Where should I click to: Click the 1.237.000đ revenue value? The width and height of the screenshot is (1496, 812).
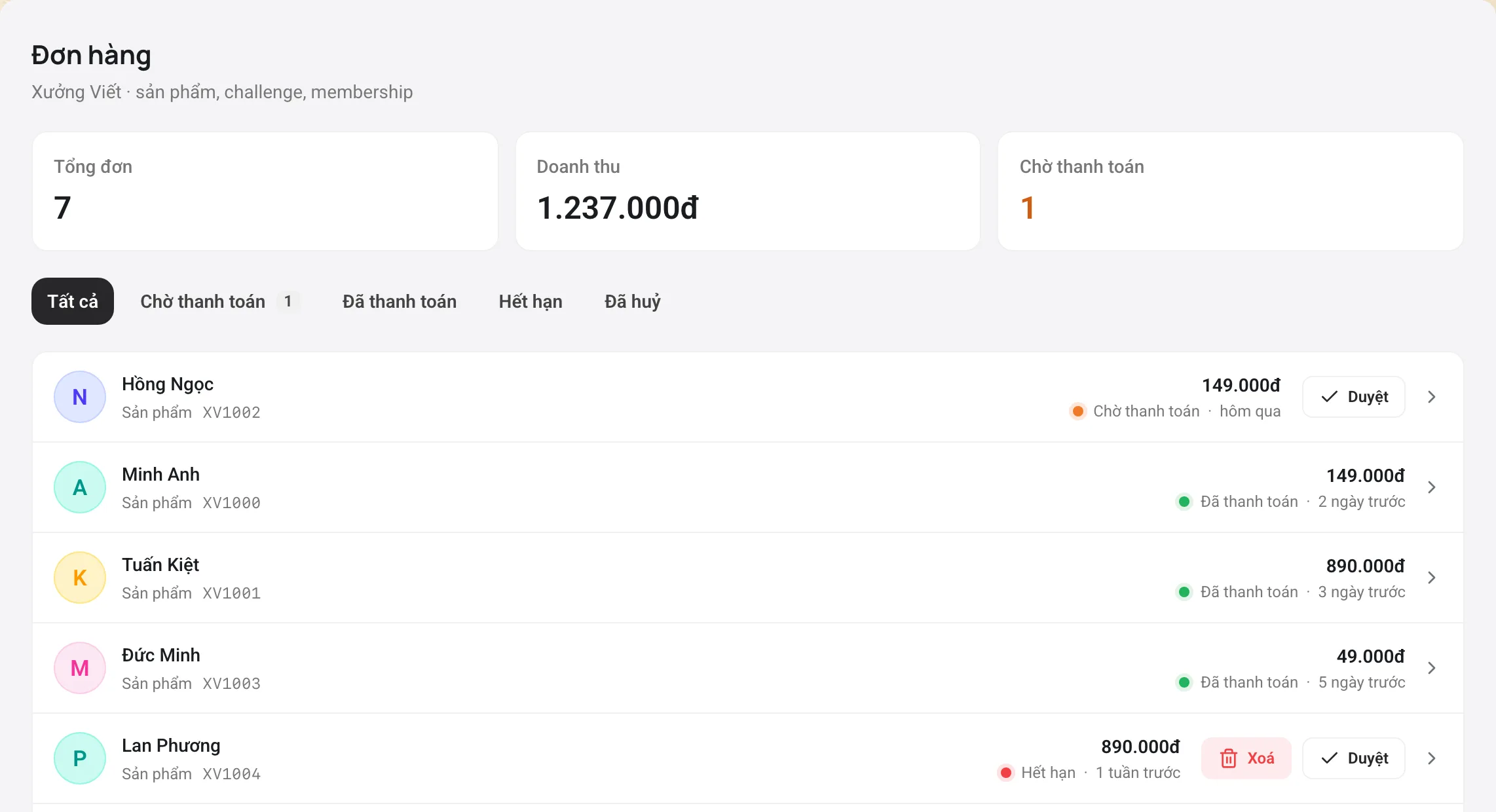(x=618, y=208)
